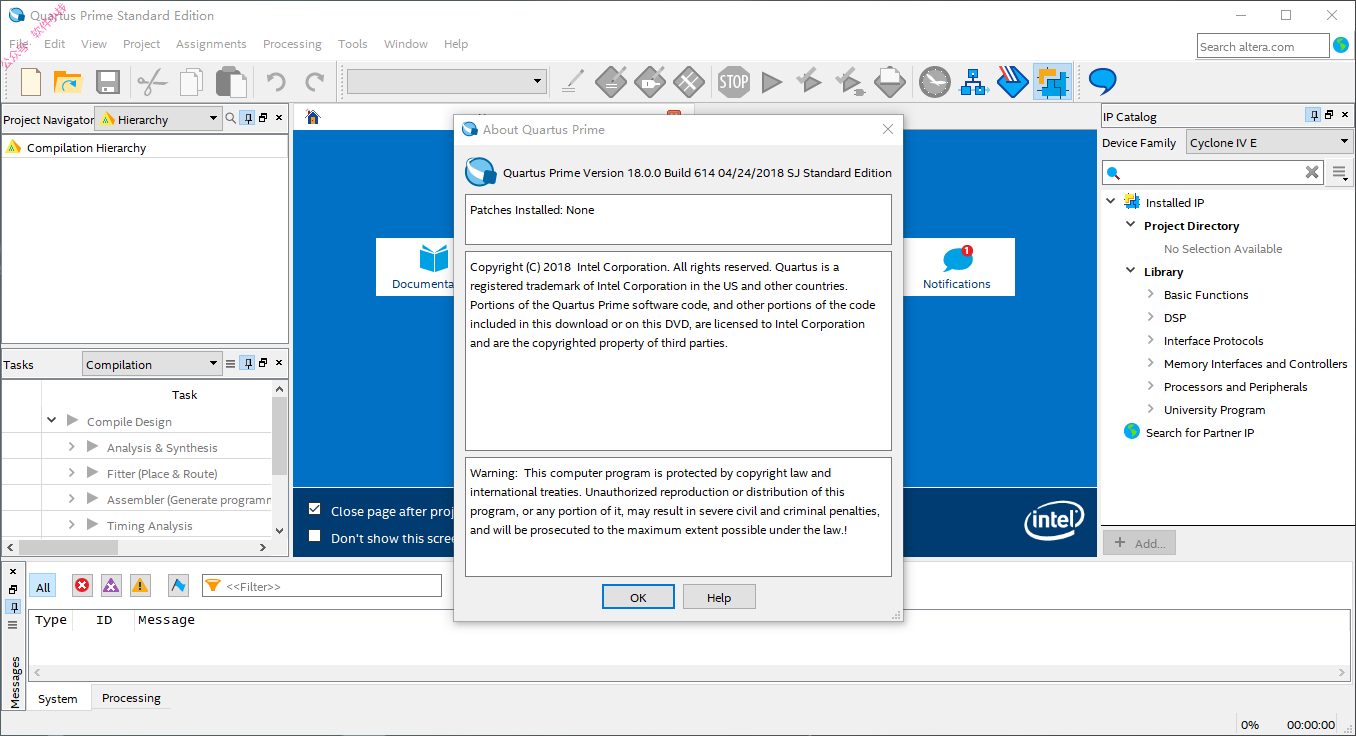
Task: Click the blue flag message icon
Action: point(178,586)
